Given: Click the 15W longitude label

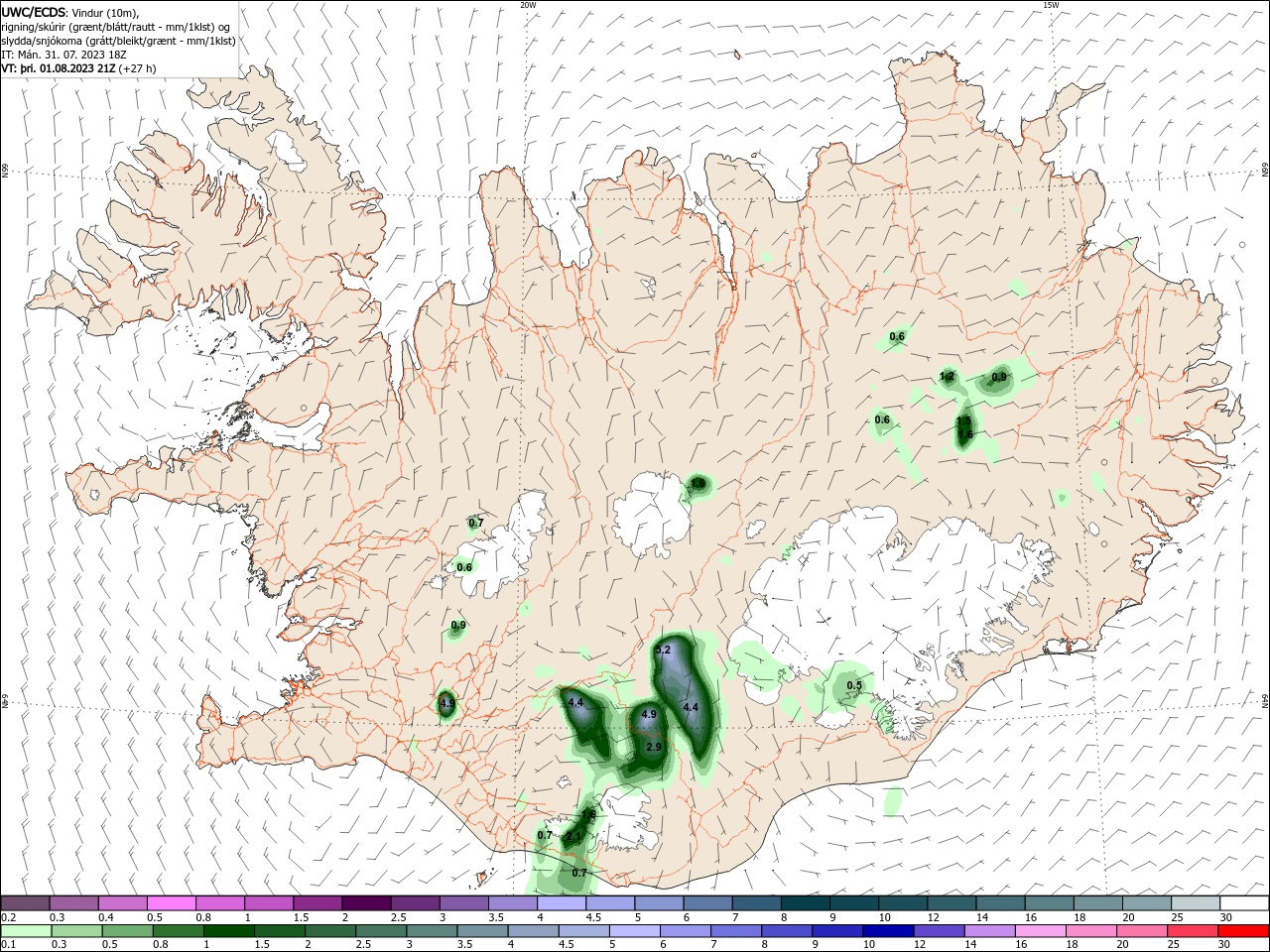Looking at the screenshot, I should pyautogui.click(x=1050, y=5).
